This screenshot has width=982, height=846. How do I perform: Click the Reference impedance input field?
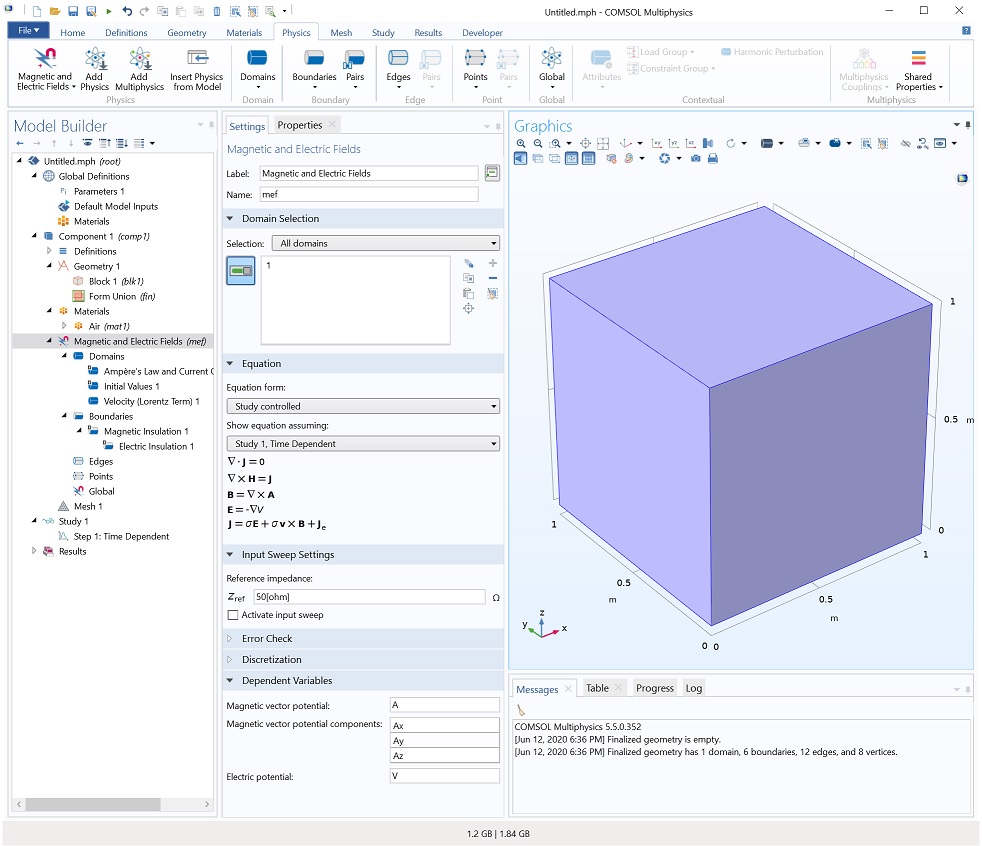[368, 597]
